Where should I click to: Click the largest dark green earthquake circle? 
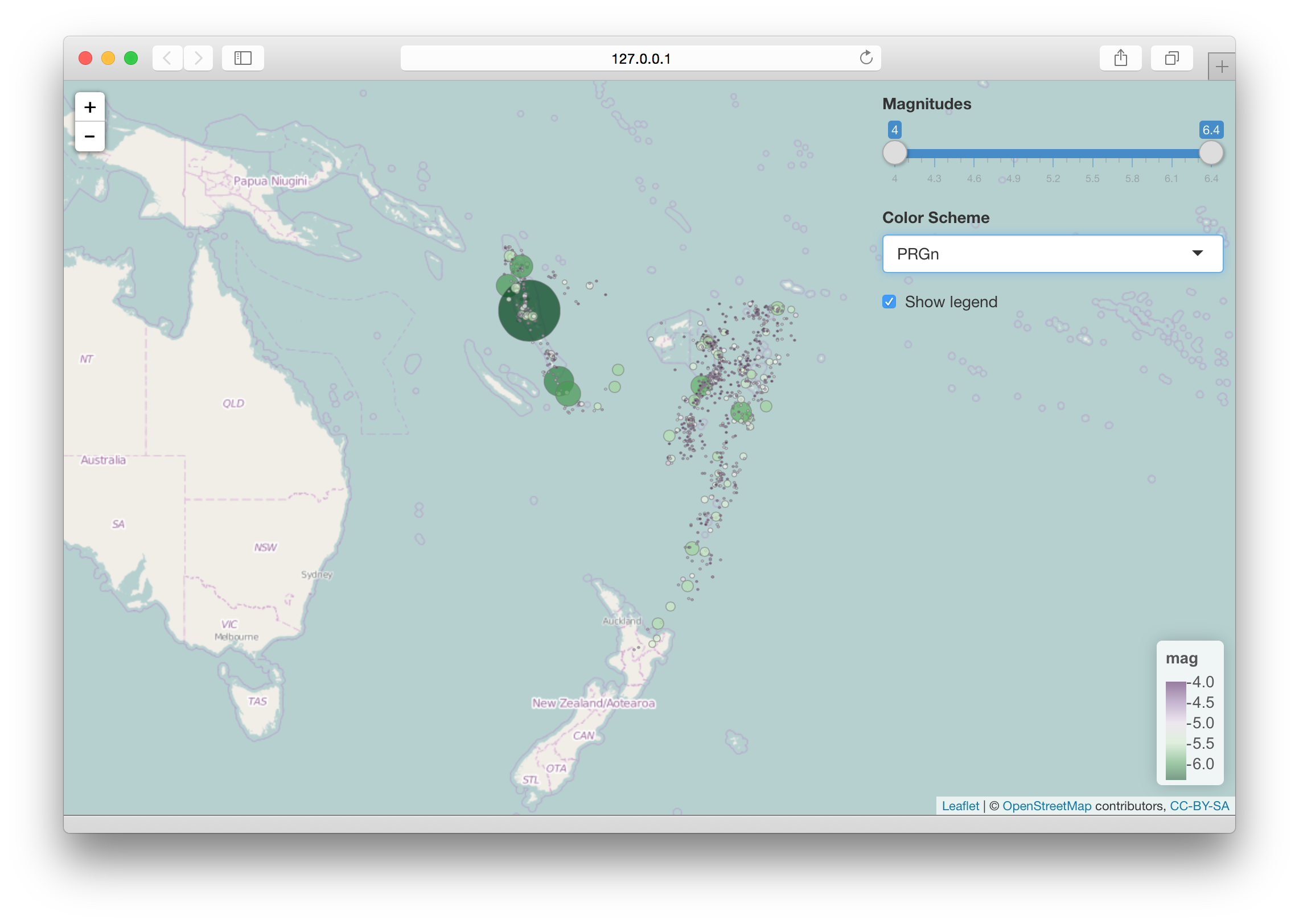[x=529, y=311]
